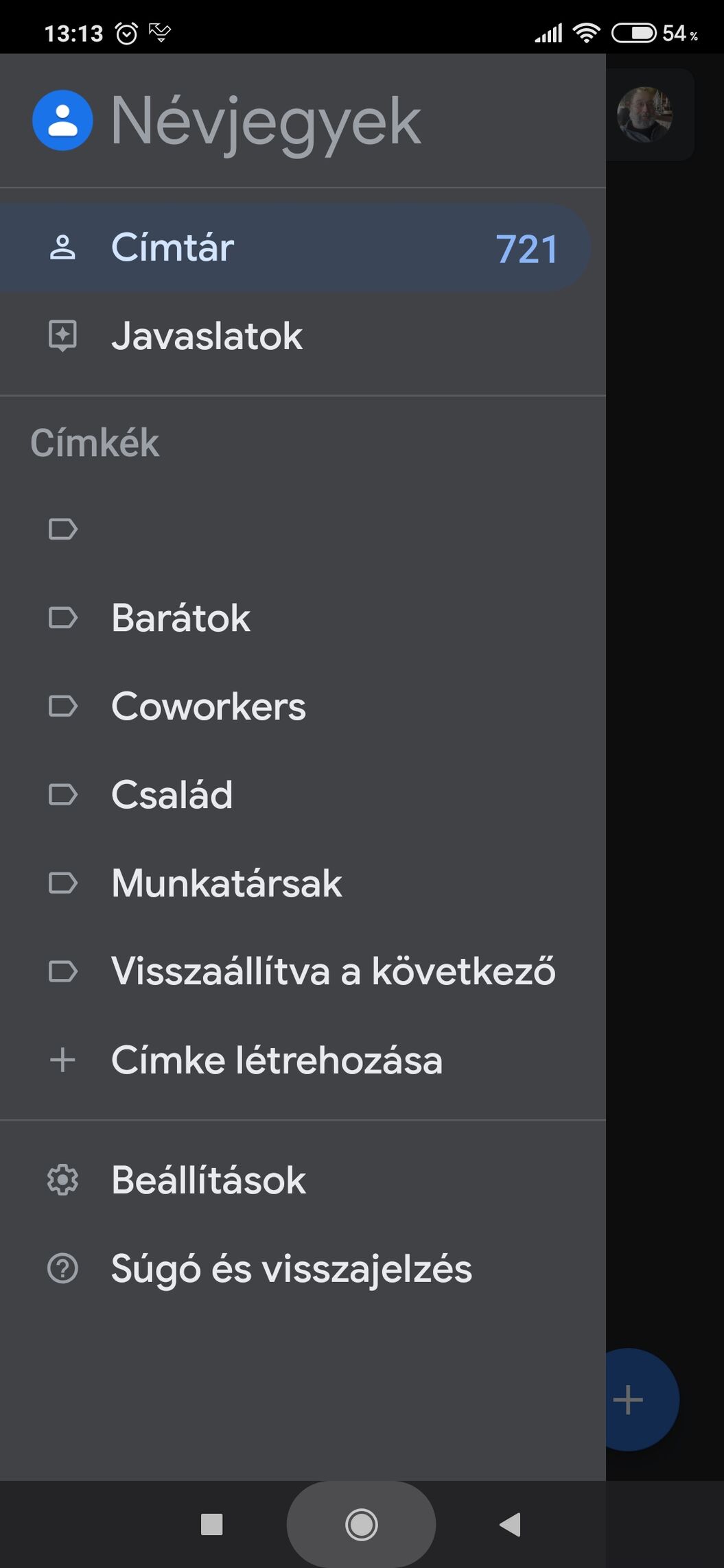Open the Visszaállítva a következő label

[303, 971]
